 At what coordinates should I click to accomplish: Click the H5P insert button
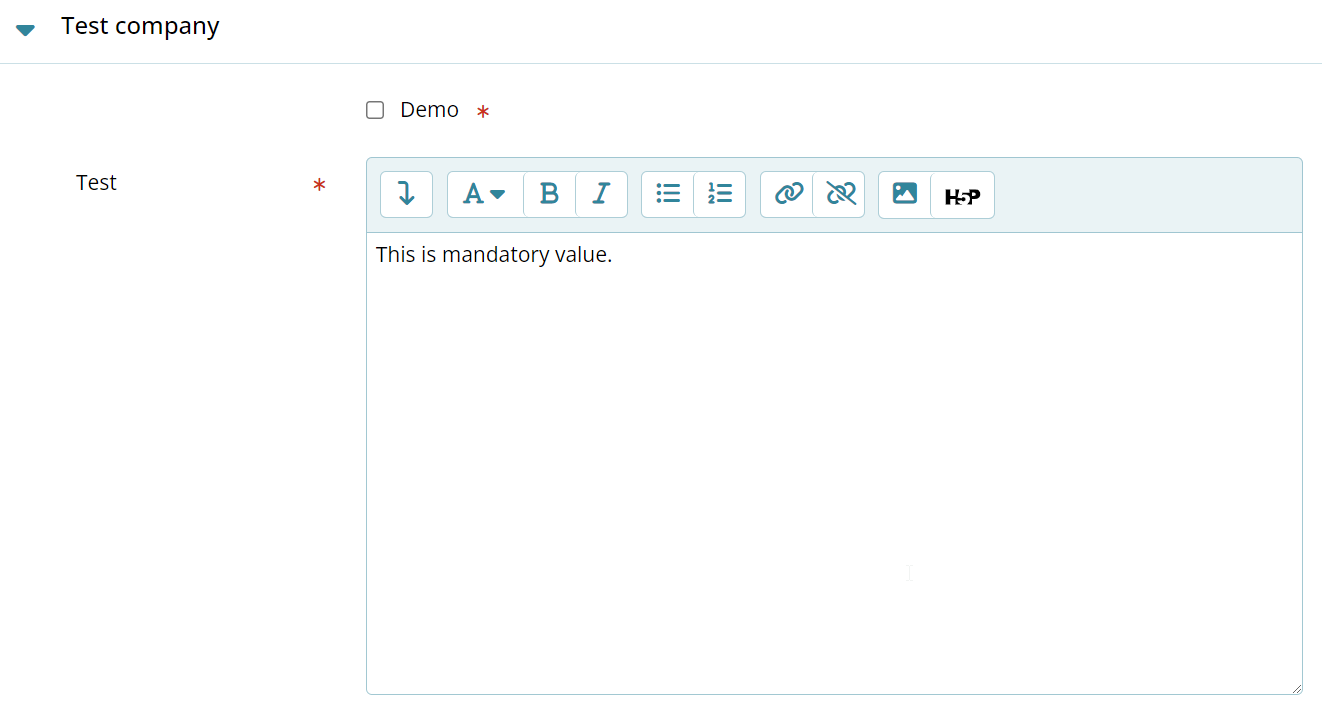coord(962,196)
